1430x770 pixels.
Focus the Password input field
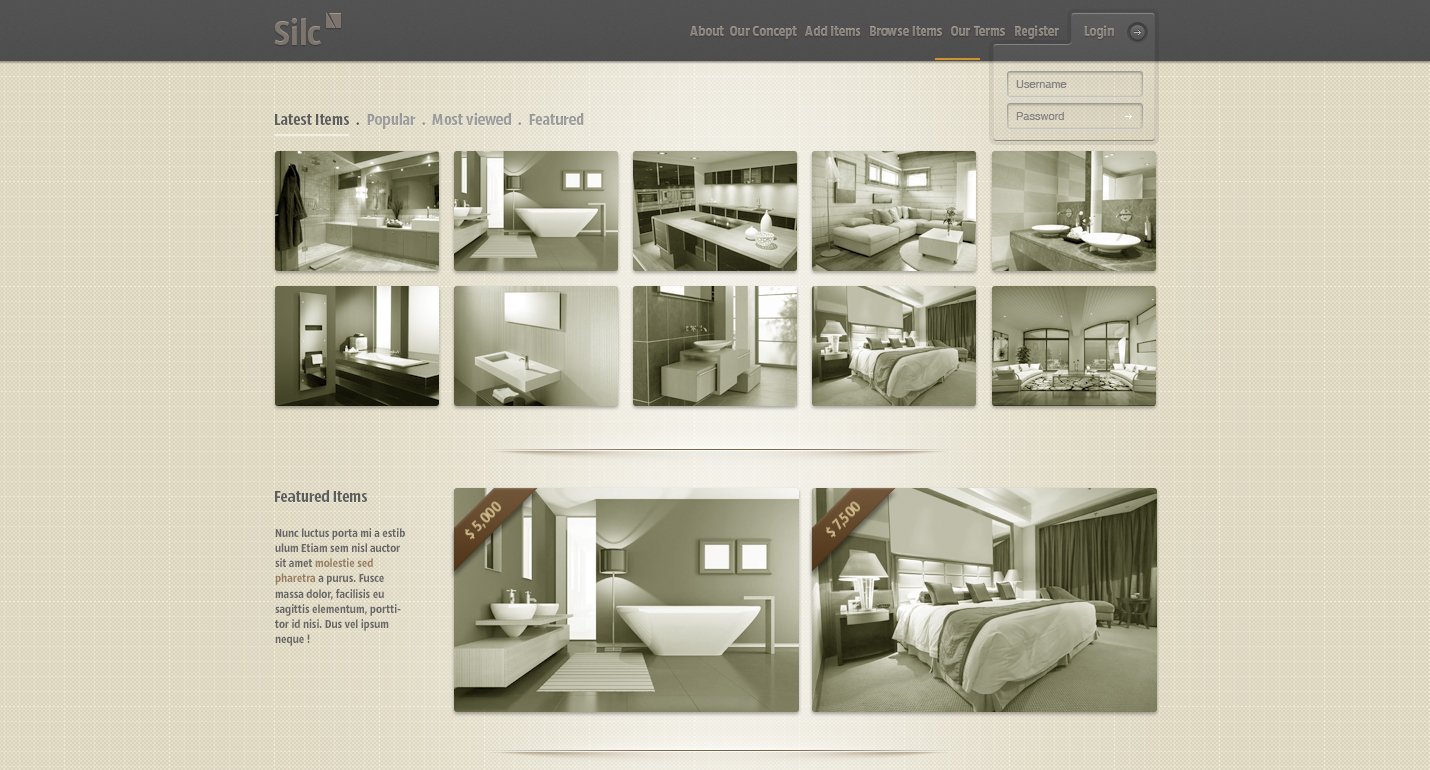point(1062,116)
